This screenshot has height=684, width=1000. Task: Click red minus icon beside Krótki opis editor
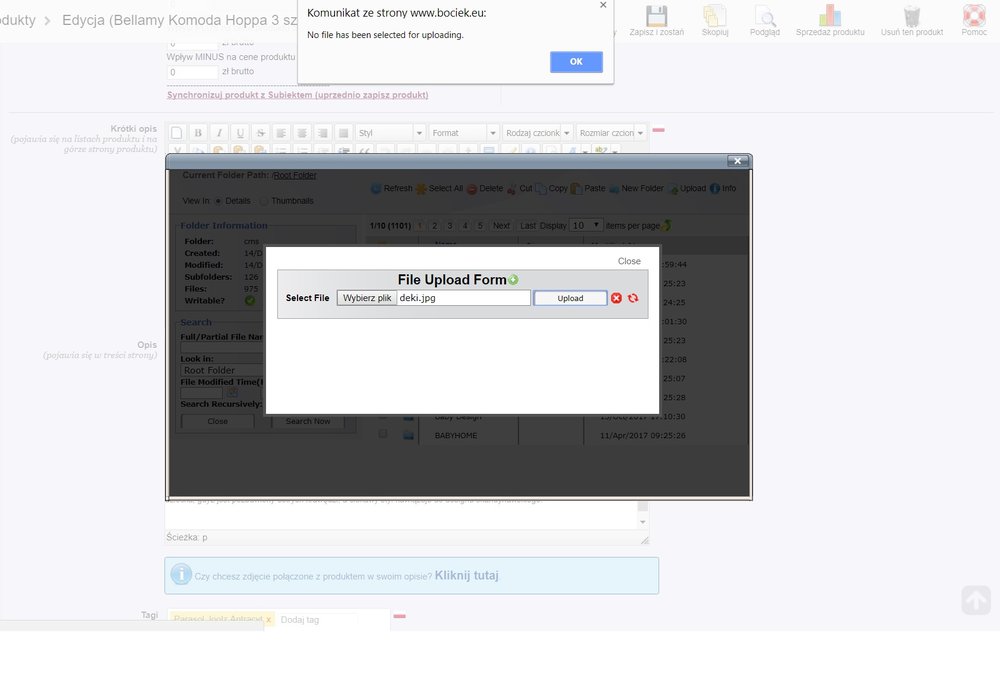(658, 130)
